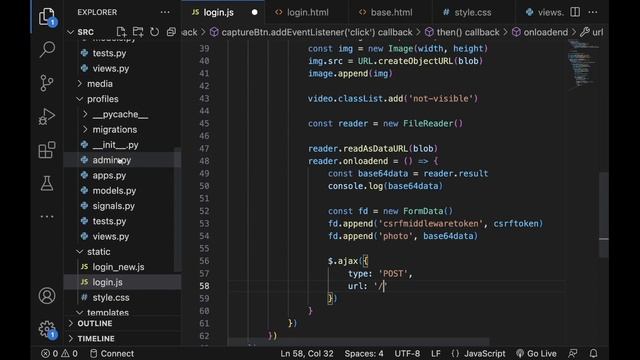Image resolution: width=640 pixels, height=360 pixels.
Task: Change indentation Spaces: 4
Action: [x=364, y=353]
